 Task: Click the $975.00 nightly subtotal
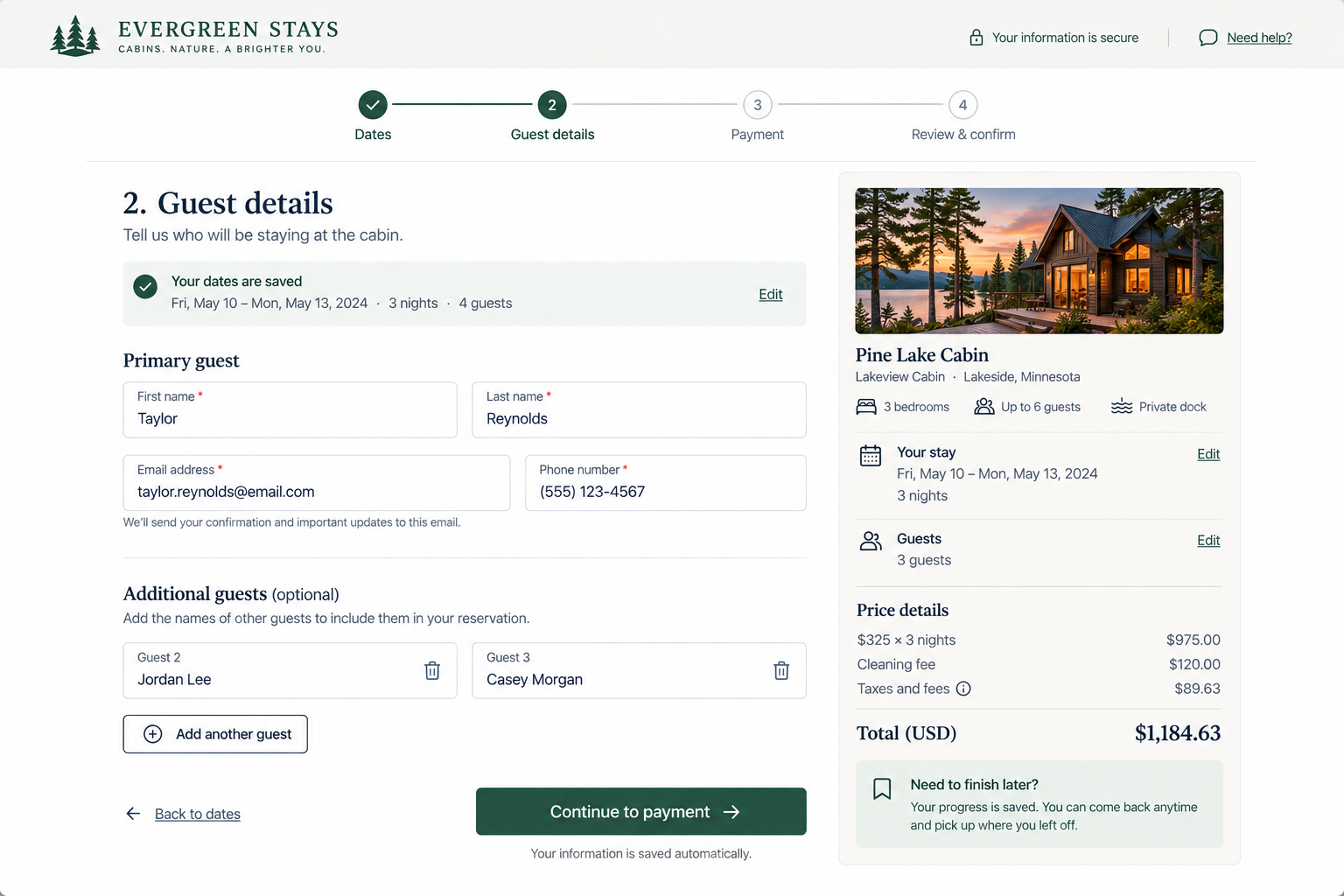click(1193, 640)
